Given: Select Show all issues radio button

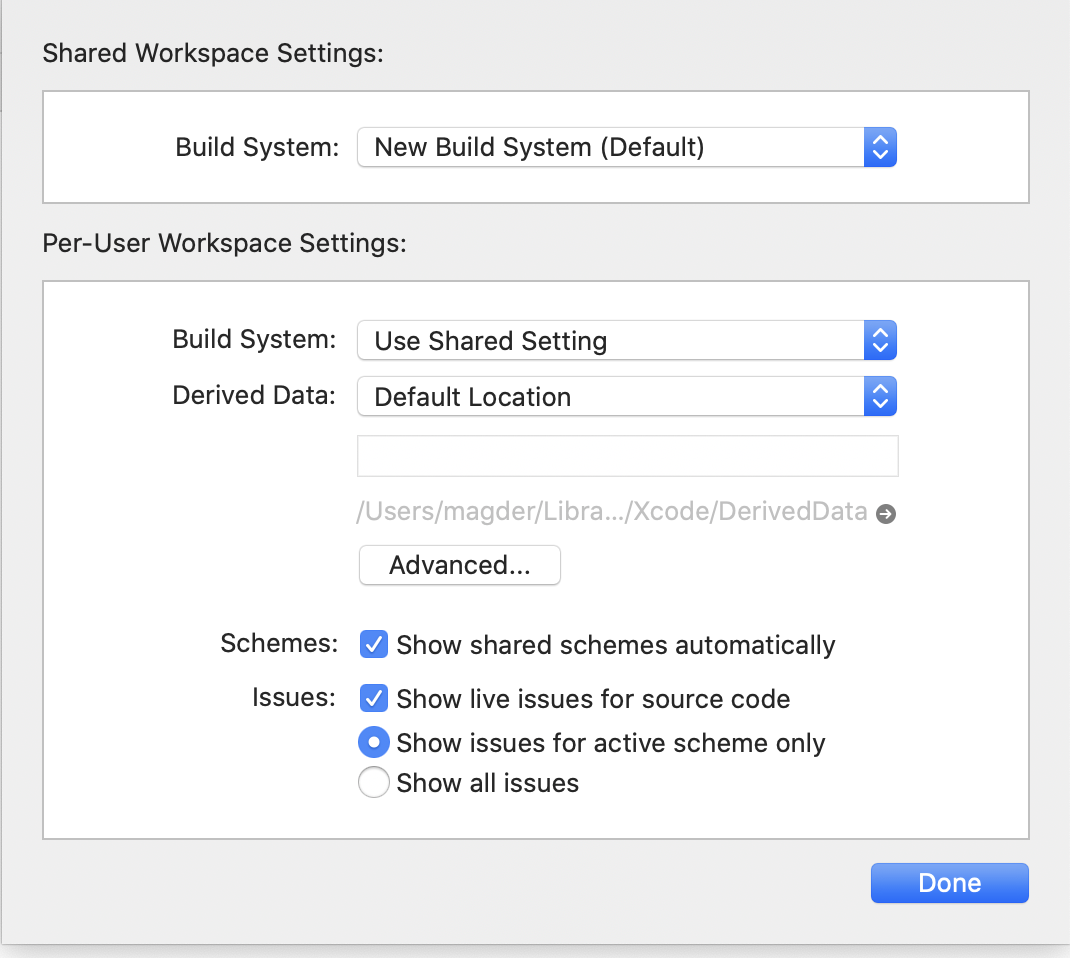Looking at the screenshot, I should pos(373,782).
